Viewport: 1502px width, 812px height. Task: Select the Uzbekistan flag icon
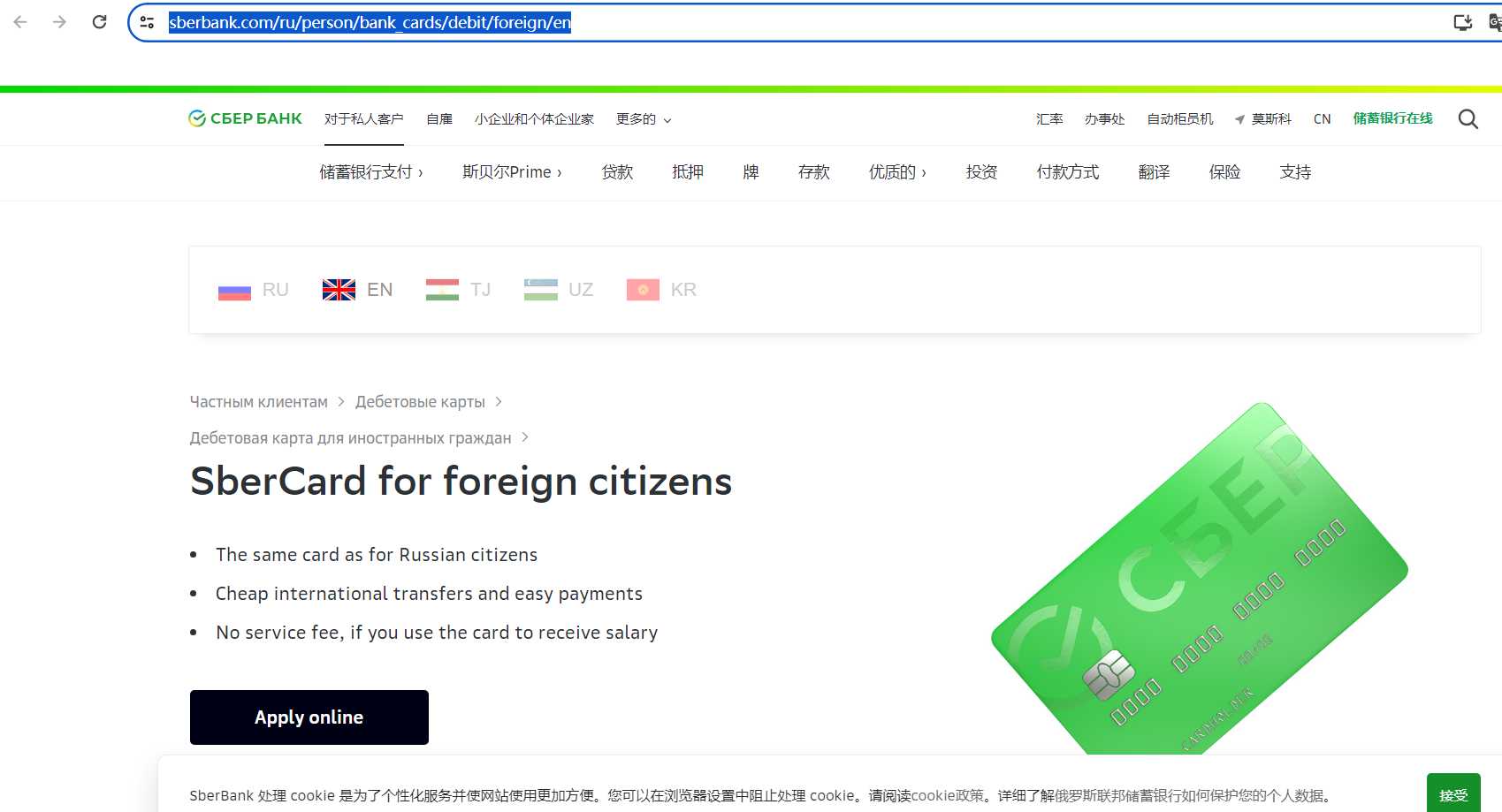tap(540, 290)
